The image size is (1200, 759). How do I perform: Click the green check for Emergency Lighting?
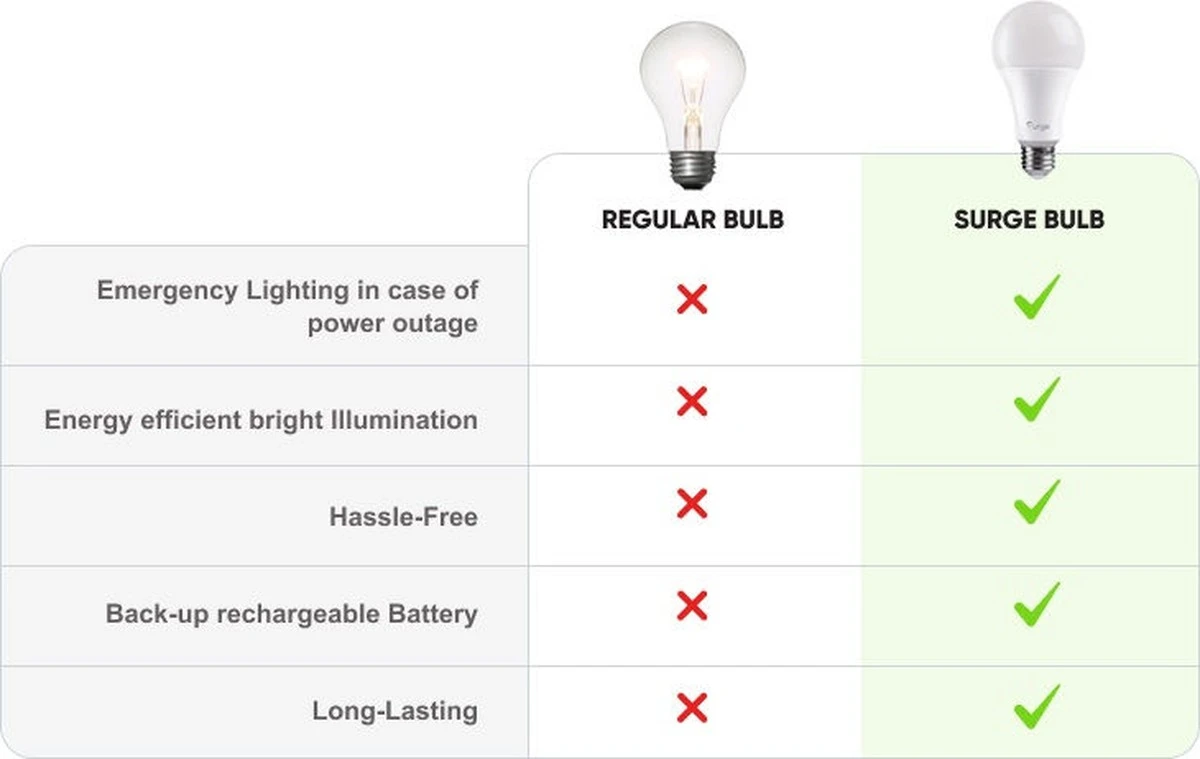click(1036, 299)
